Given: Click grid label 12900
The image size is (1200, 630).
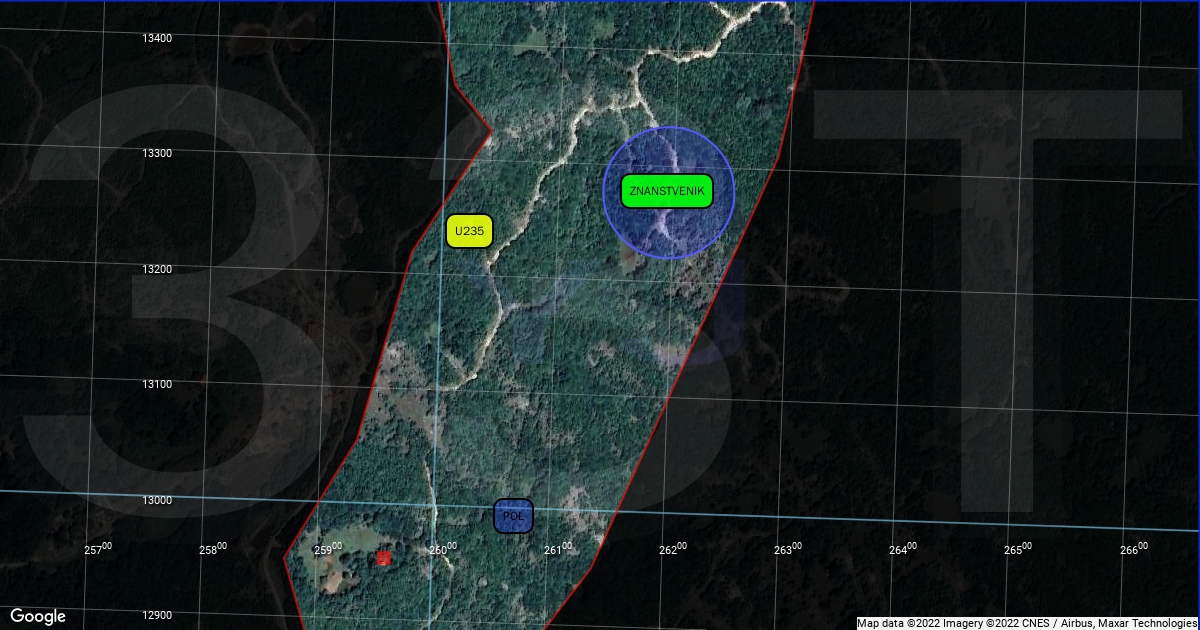Looking at the screenshot, I should (x=157, y=615).
